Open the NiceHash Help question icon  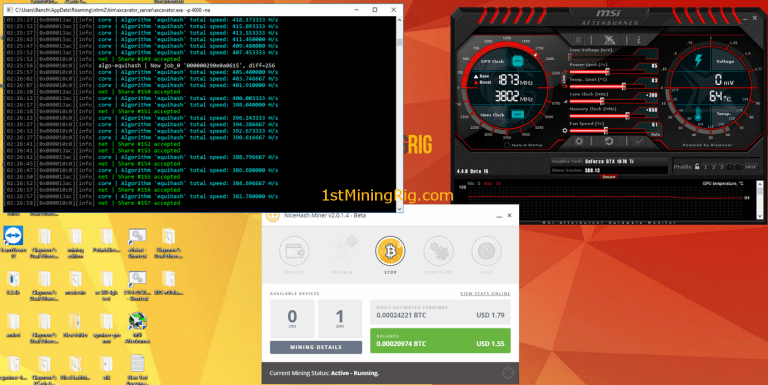486,251
